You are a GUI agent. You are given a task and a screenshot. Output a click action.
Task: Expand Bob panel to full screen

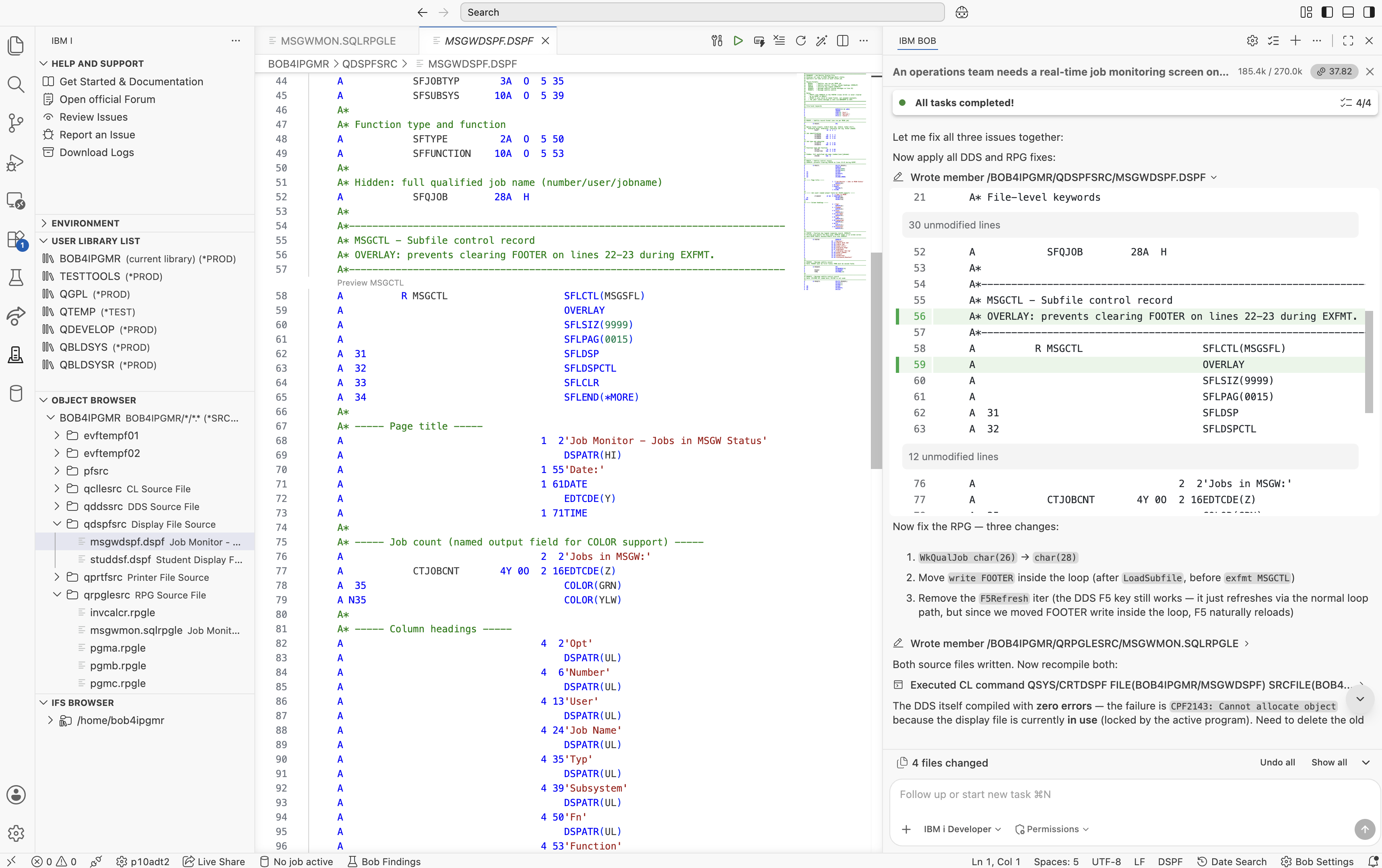coord(1348,41)
